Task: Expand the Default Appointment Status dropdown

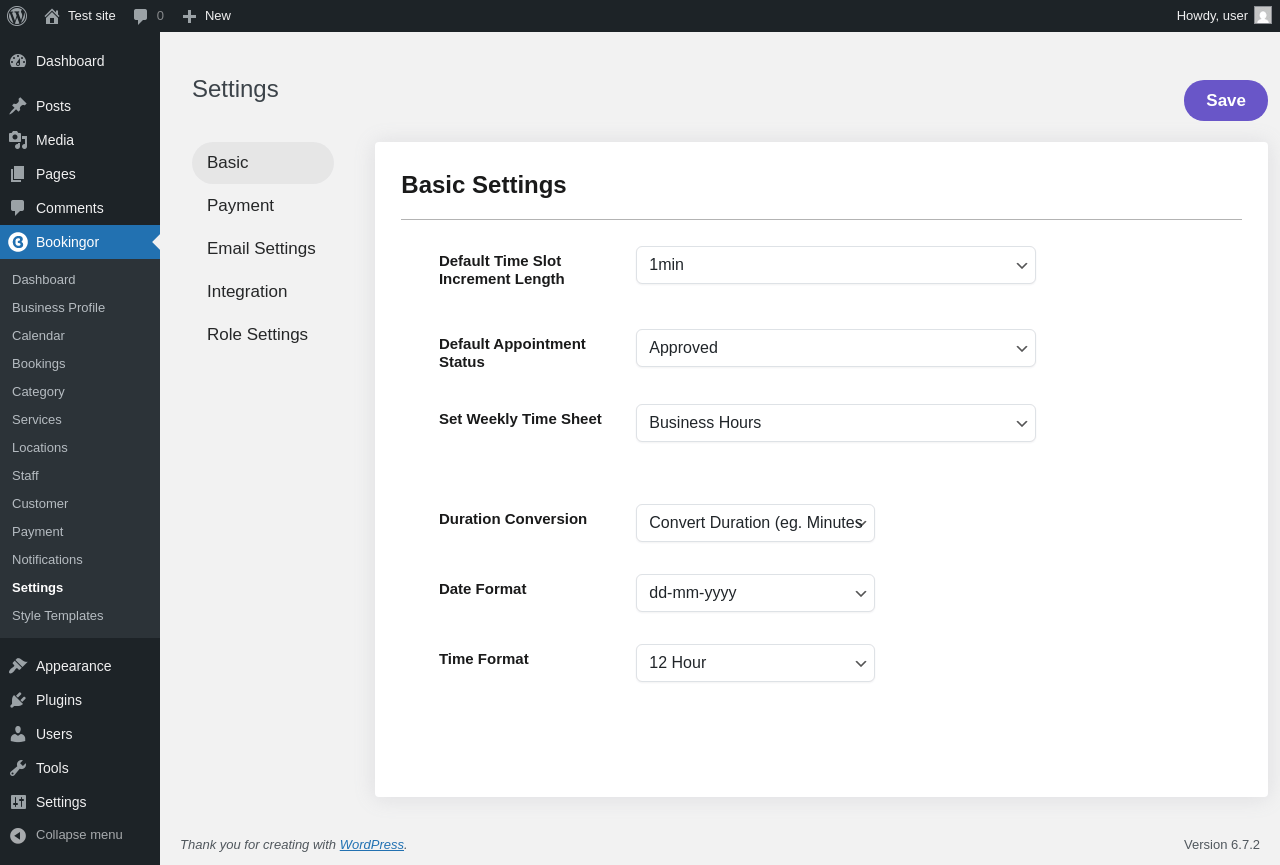Action: (x=835, y=348)
